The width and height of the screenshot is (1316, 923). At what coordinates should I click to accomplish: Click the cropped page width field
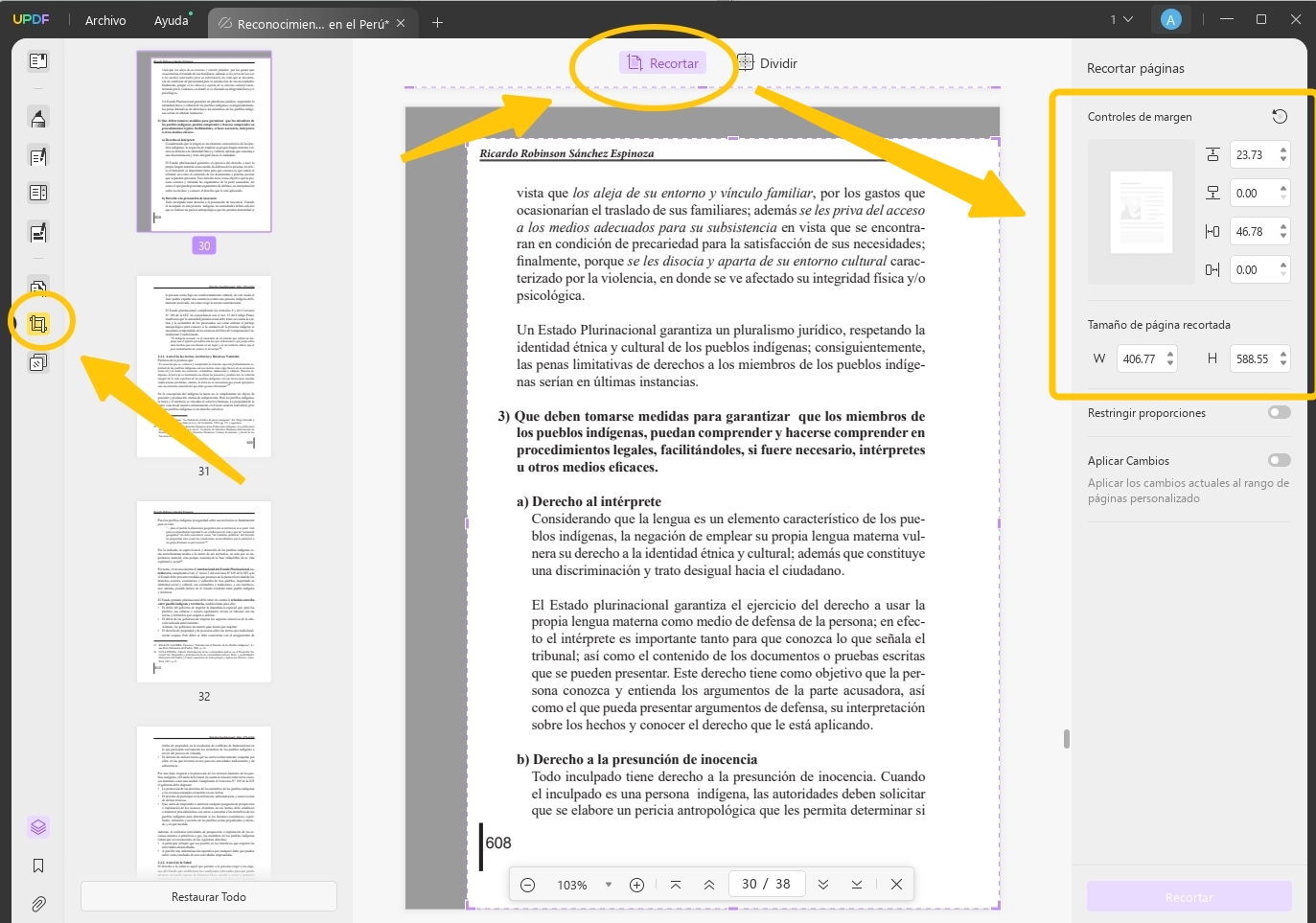click(1140, 359)
